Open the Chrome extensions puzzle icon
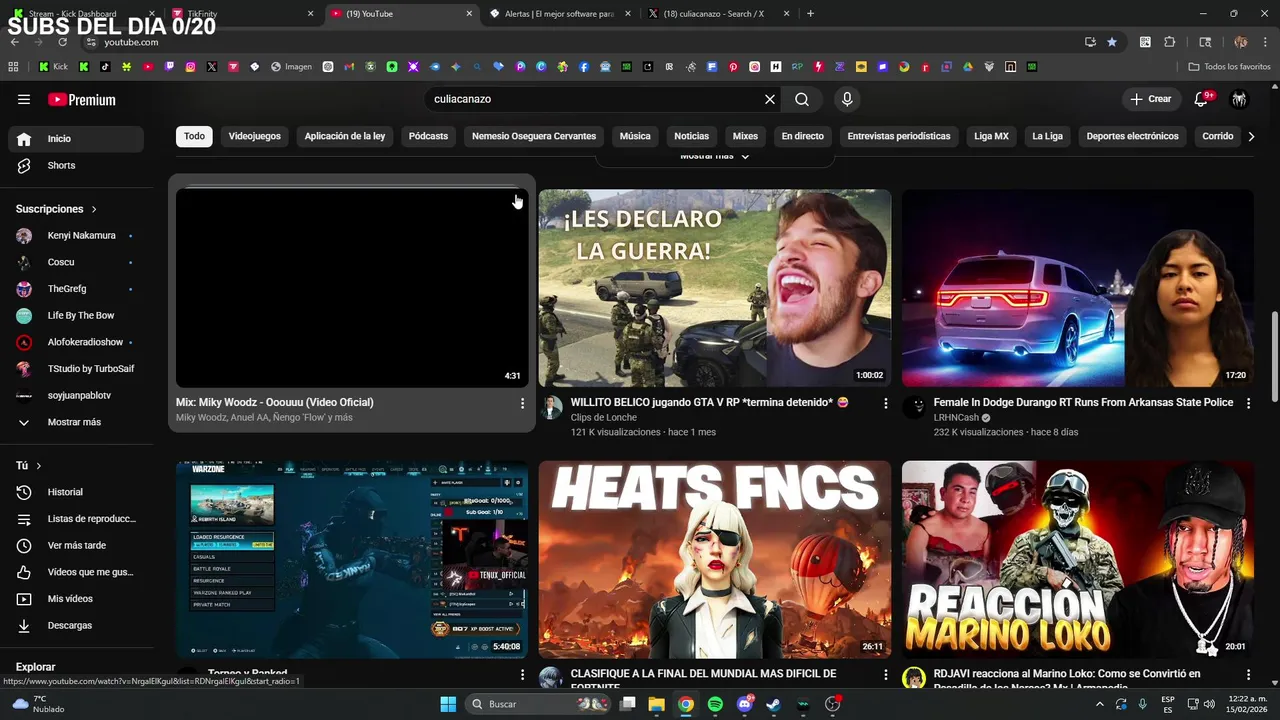Screen dimensions: 1280x720 pyautogui.click(x=1170, y=42)
